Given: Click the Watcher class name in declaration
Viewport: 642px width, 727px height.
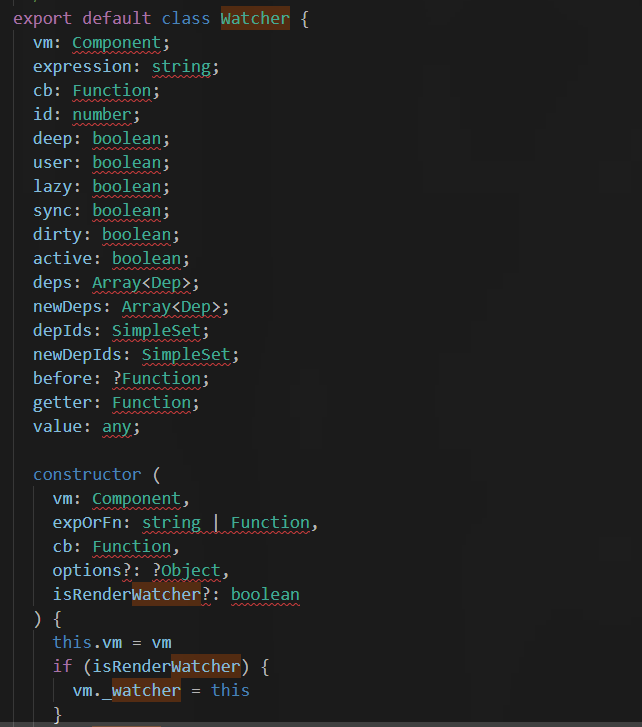Looking at the screenshot, I should click(255, 18).
